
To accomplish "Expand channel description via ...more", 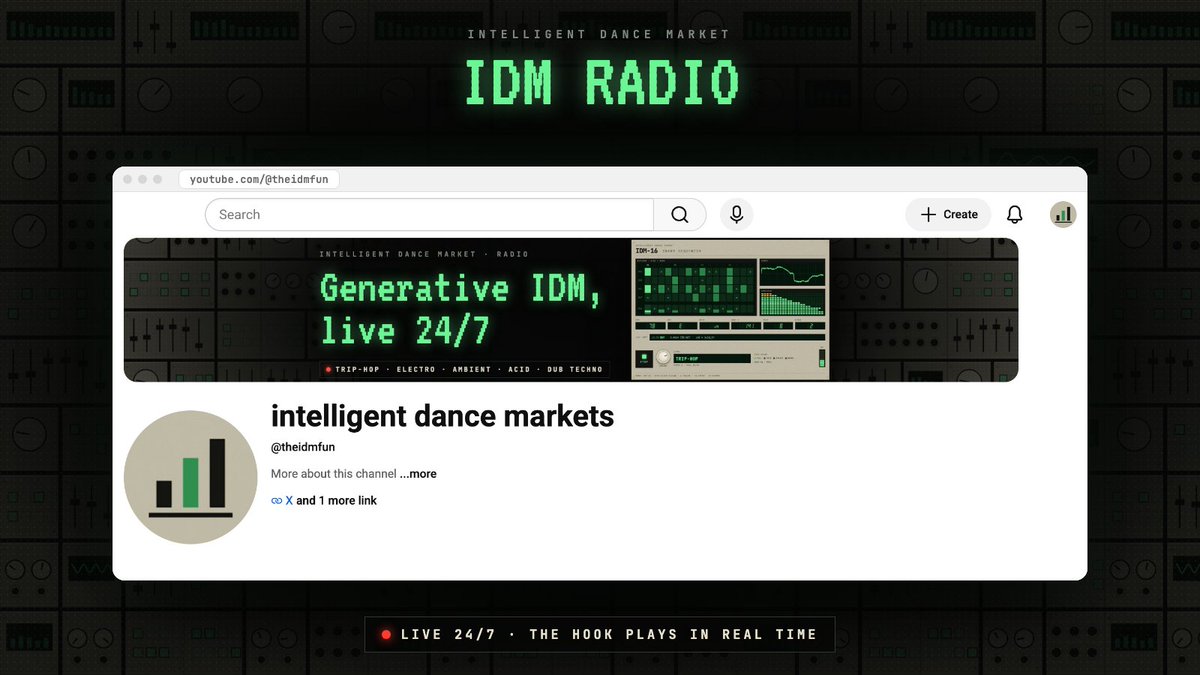I will coord(418,474).
